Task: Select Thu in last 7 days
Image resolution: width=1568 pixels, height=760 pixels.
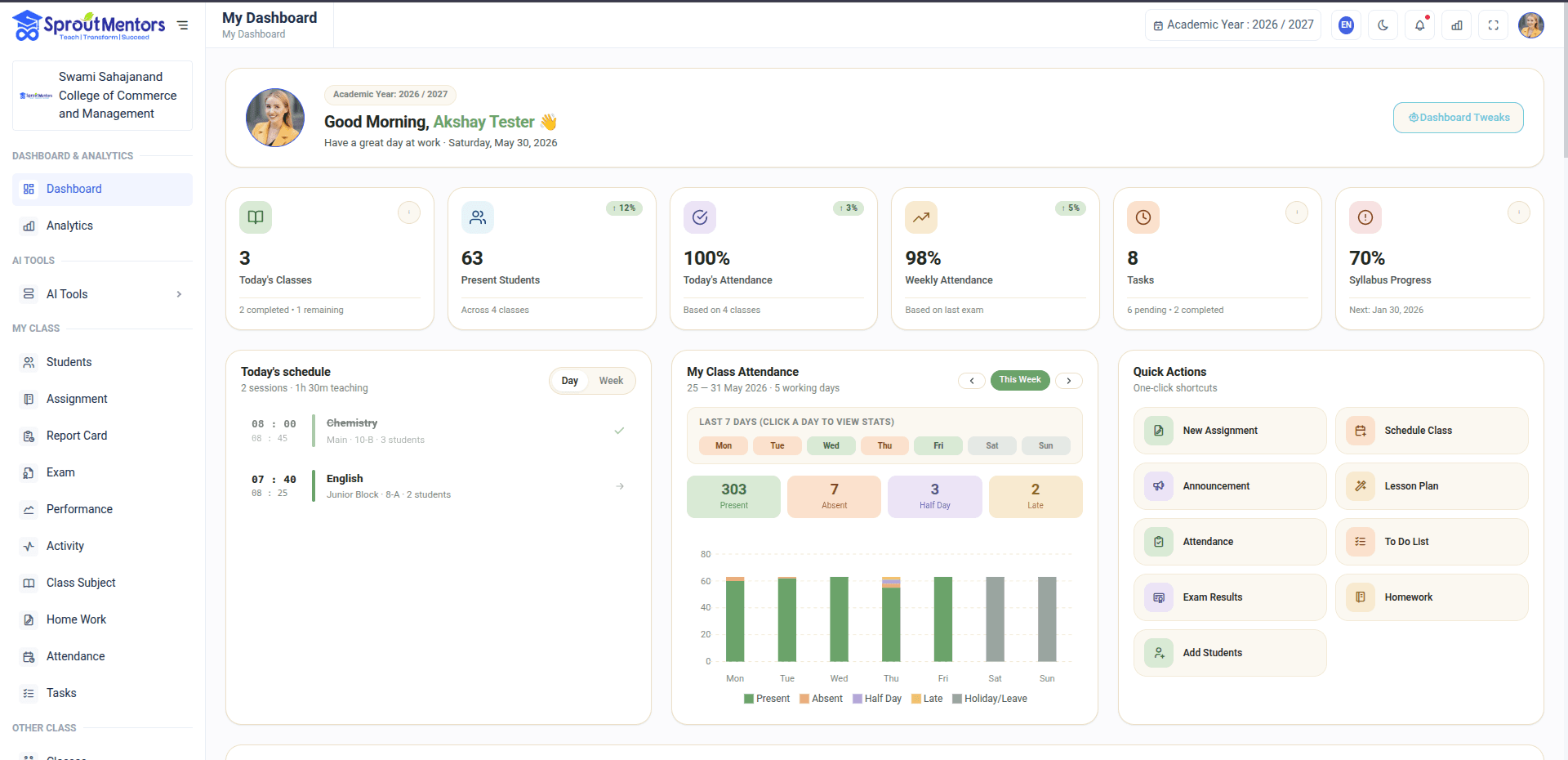Action: (884, 446)
